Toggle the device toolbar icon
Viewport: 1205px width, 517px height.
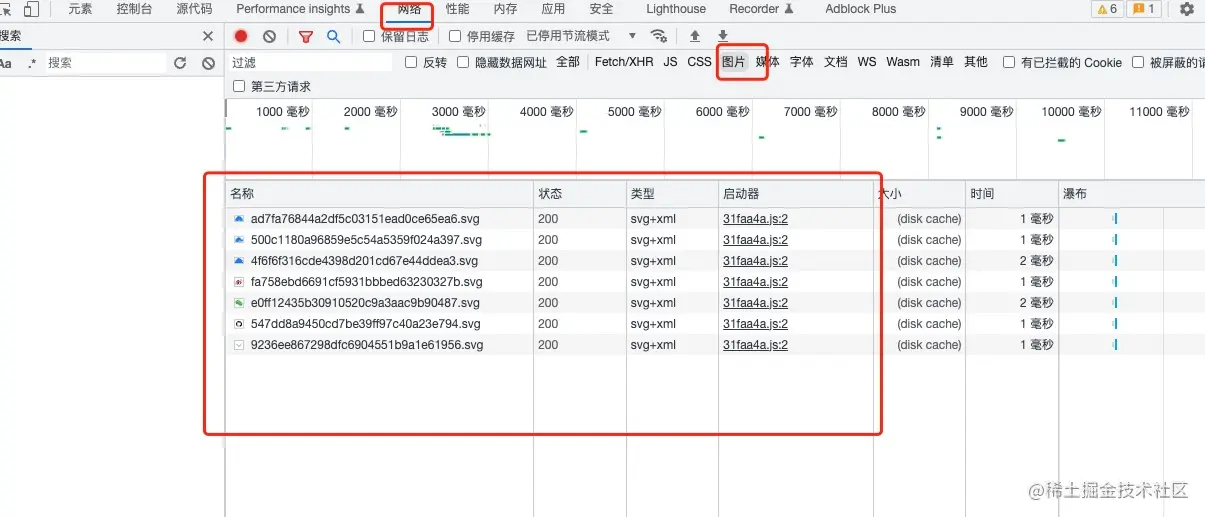pyautogui.click(x=31, y=9)
